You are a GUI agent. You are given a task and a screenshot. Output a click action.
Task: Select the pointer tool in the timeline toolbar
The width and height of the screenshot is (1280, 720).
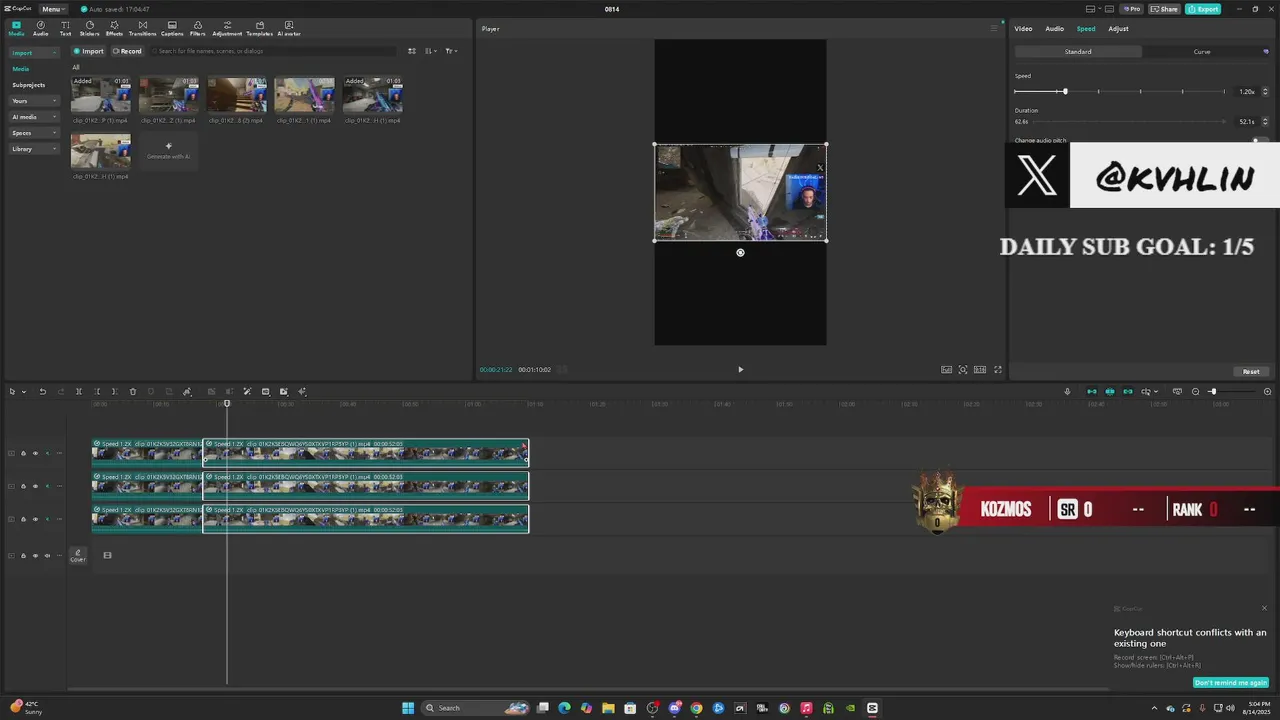click(x=12, y=392)
